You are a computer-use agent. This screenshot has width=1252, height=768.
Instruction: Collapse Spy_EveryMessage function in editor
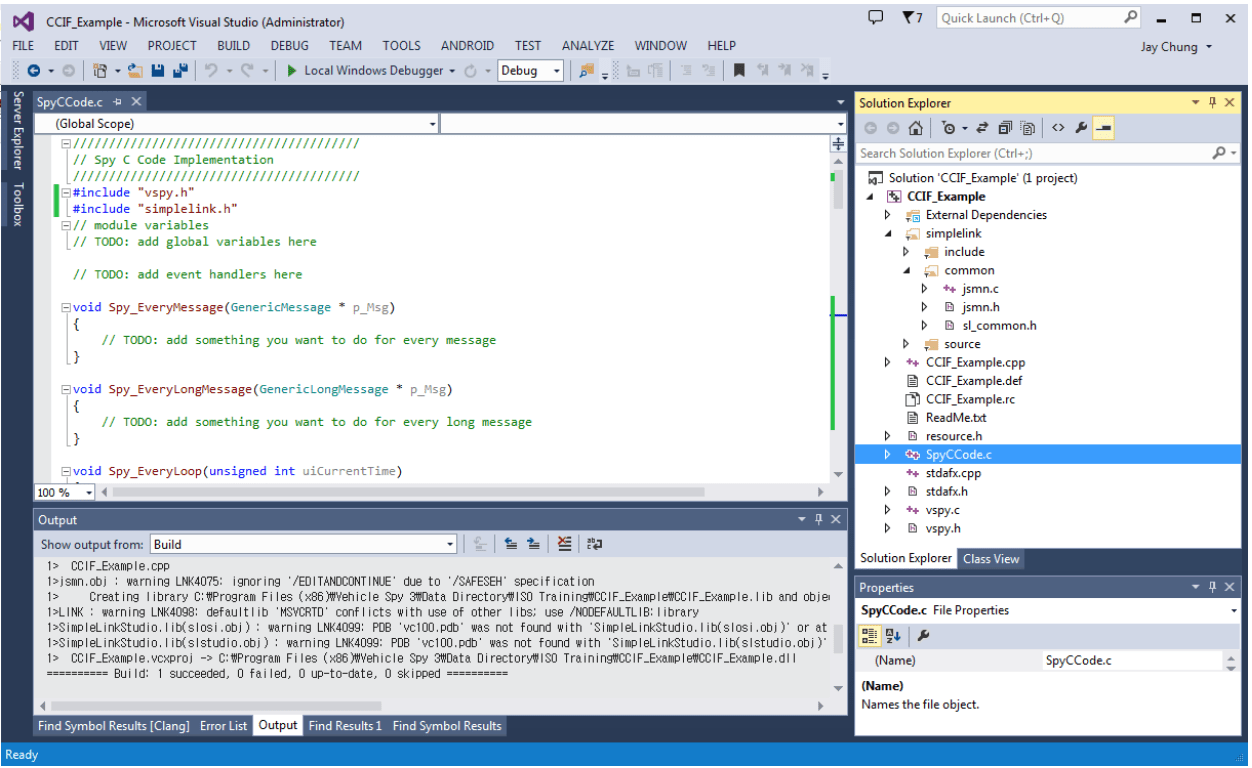coord(65,307)
